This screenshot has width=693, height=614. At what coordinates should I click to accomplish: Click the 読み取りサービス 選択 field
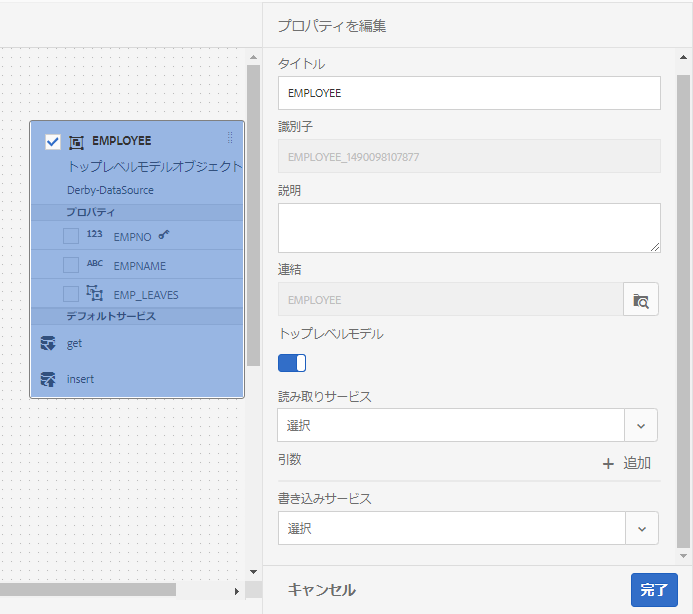[x=451, y=425]
